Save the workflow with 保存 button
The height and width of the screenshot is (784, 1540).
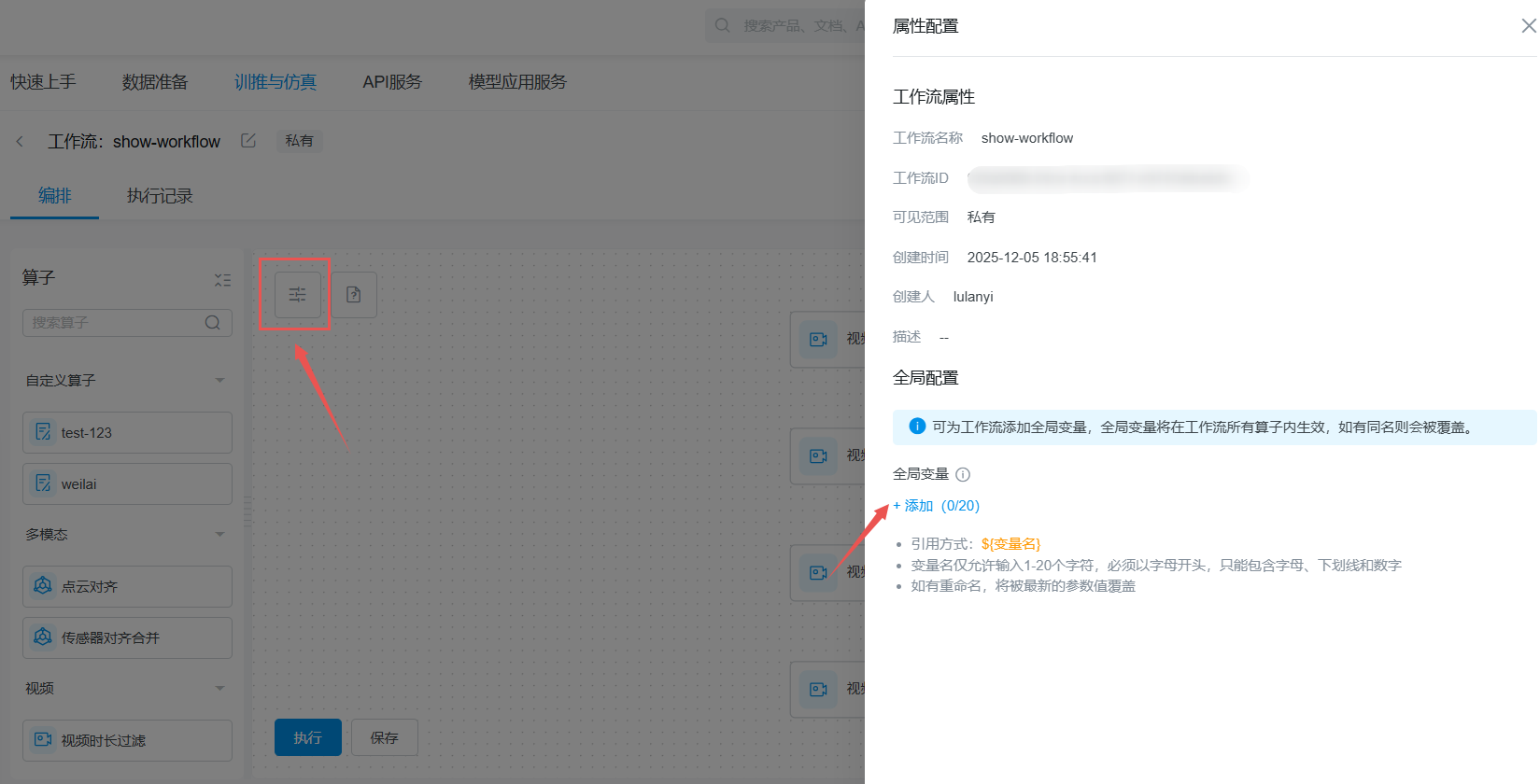click(384, 737)
